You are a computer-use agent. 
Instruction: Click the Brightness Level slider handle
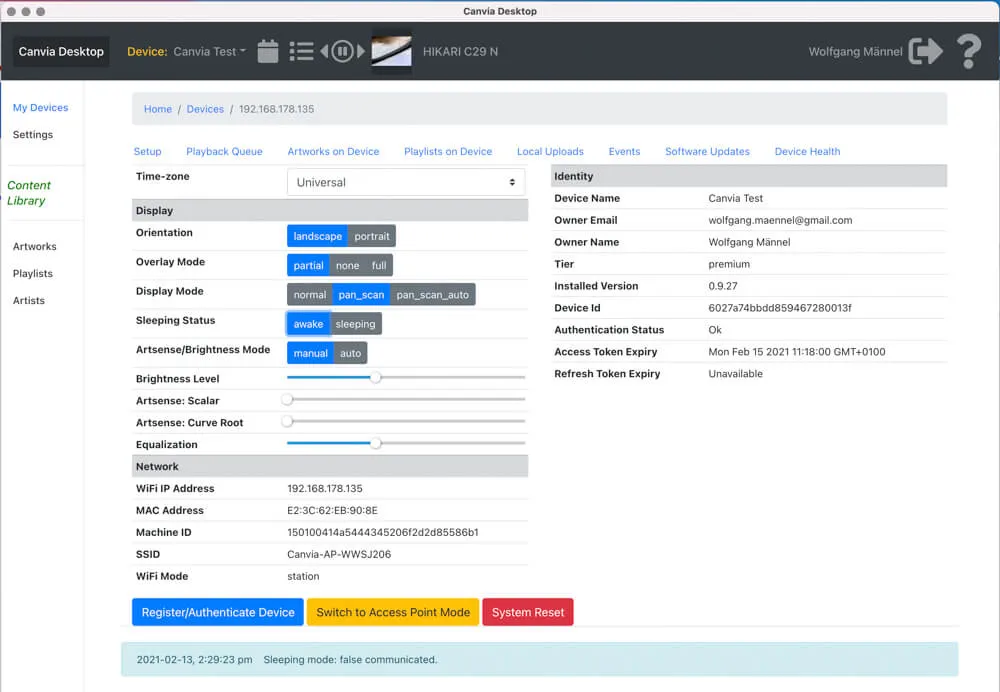376,378
